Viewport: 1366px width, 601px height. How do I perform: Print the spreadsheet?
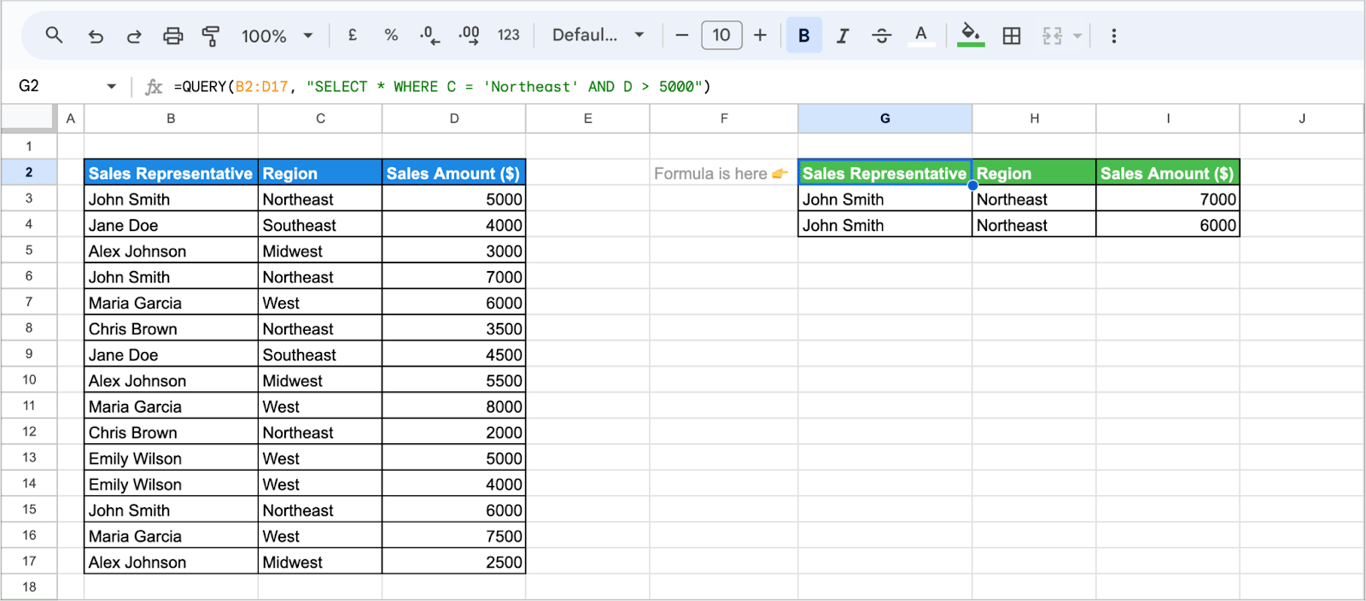tap(173, 36)
